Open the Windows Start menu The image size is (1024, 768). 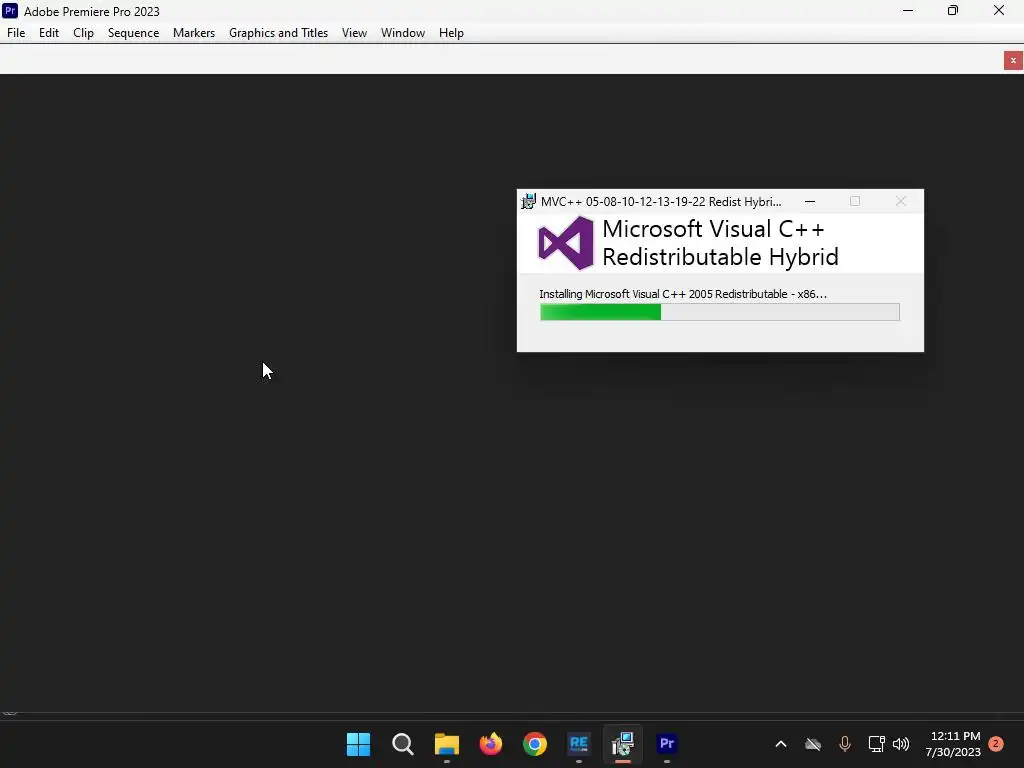click(x=359, y=744)
